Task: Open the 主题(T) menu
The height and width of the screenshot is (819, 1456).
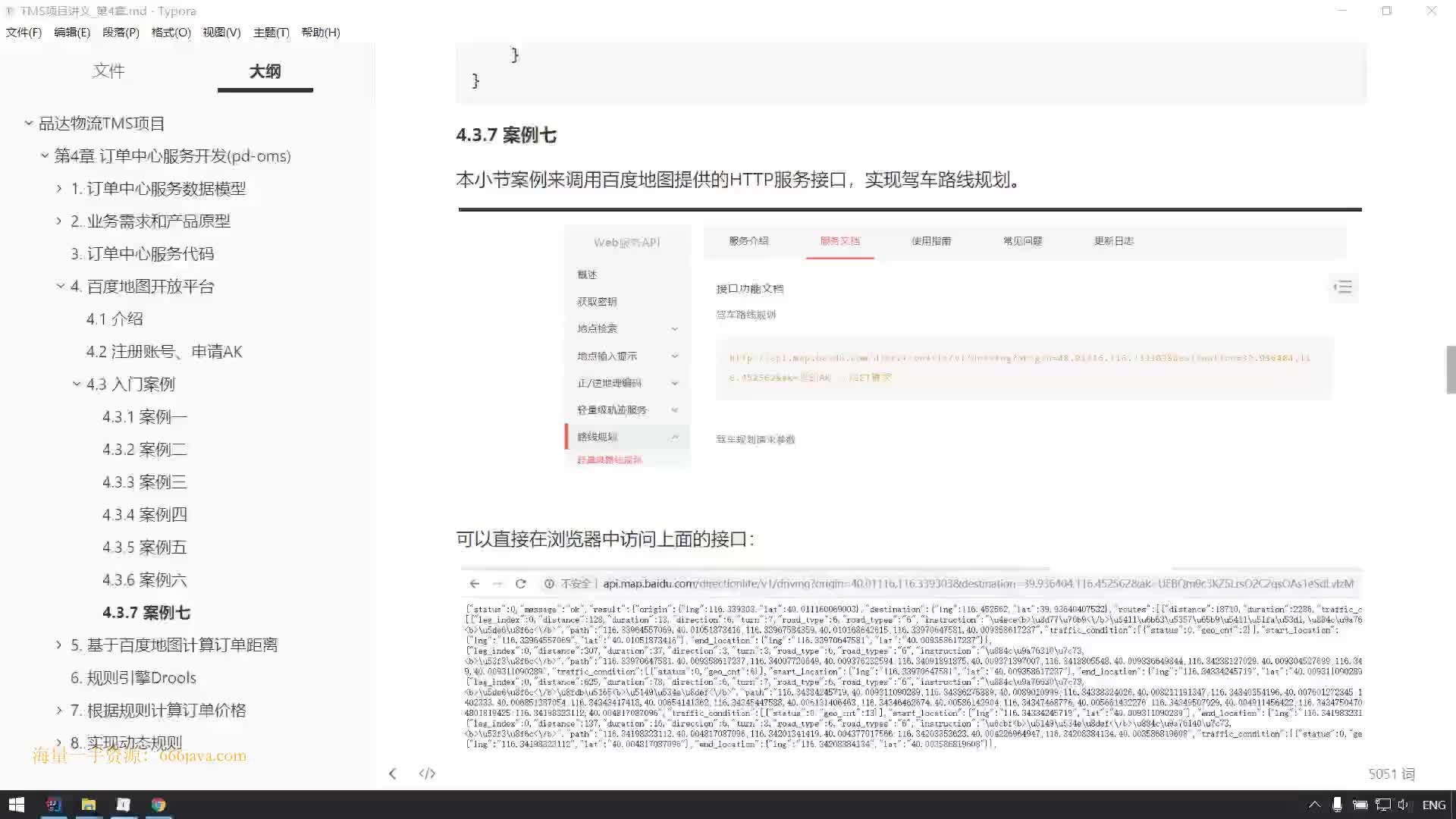Action: click(x=271, y=32)
